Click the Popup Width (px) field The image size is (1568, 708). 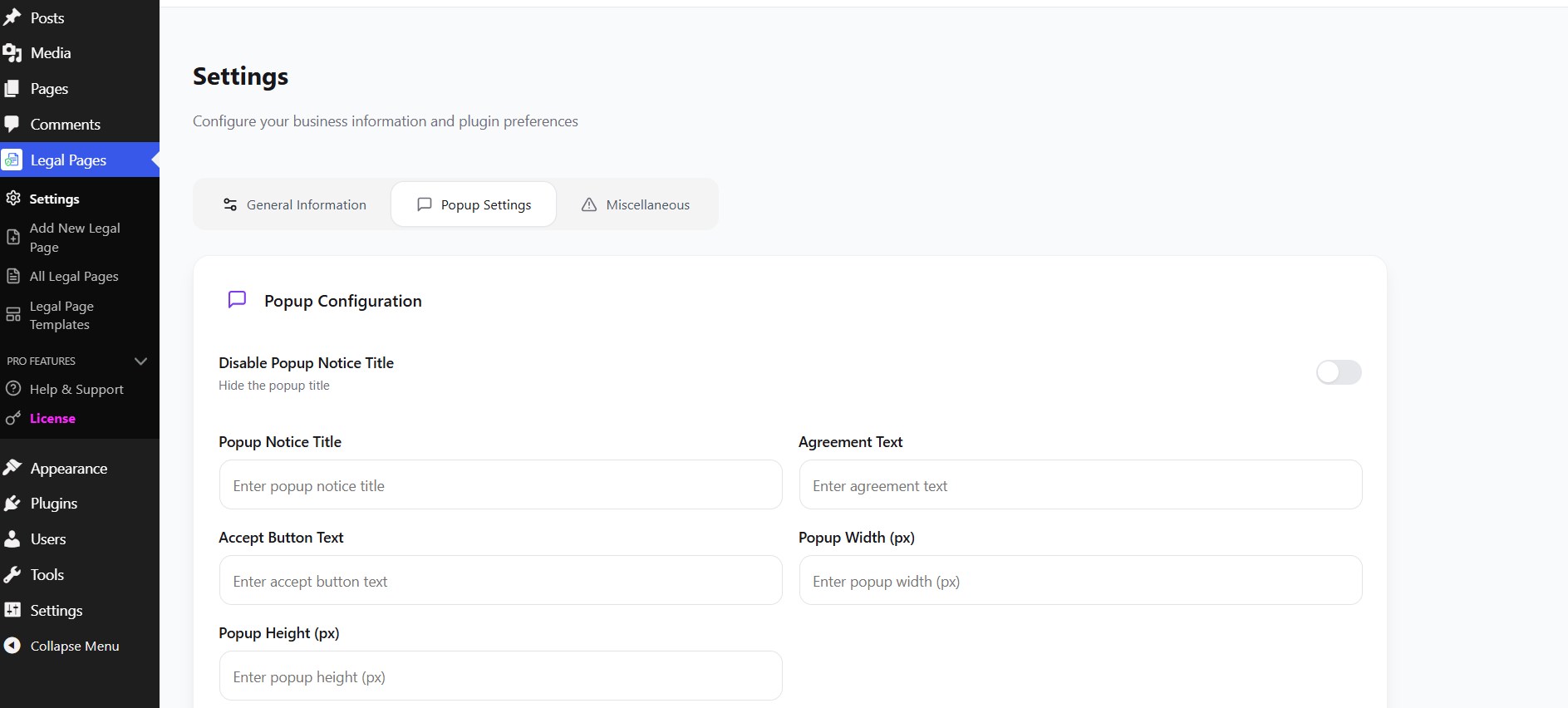(x=1080, y=580)
